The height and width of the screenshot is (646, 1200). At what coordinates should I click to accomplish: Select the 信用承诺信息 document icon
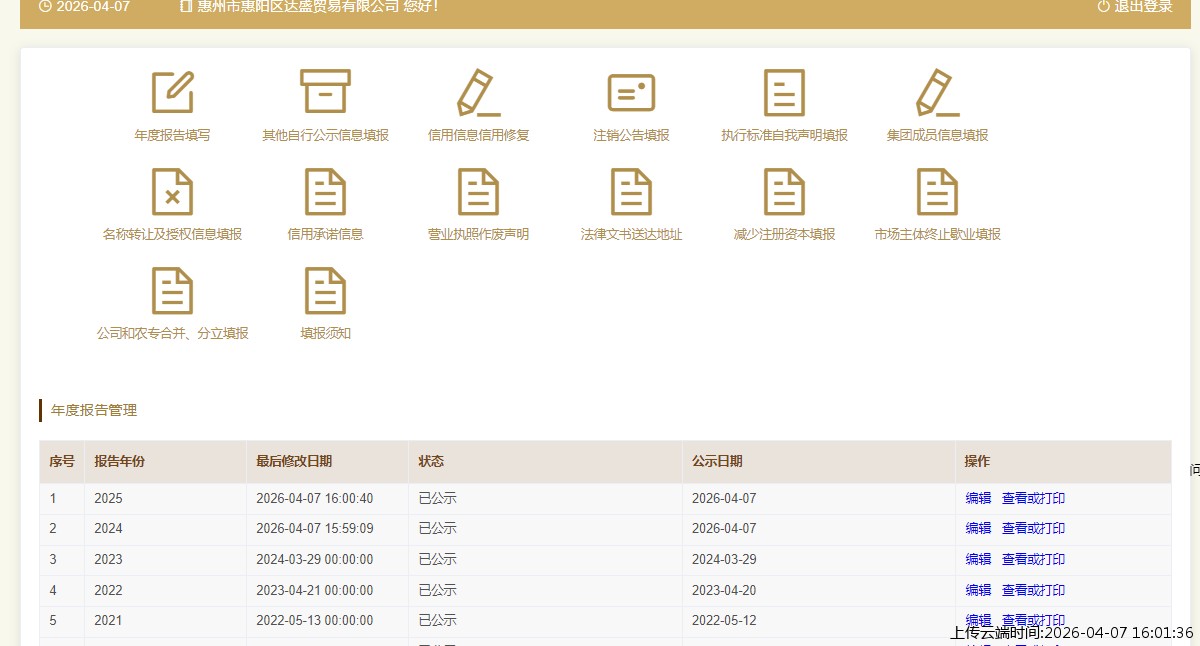click(x=325, y=192)
